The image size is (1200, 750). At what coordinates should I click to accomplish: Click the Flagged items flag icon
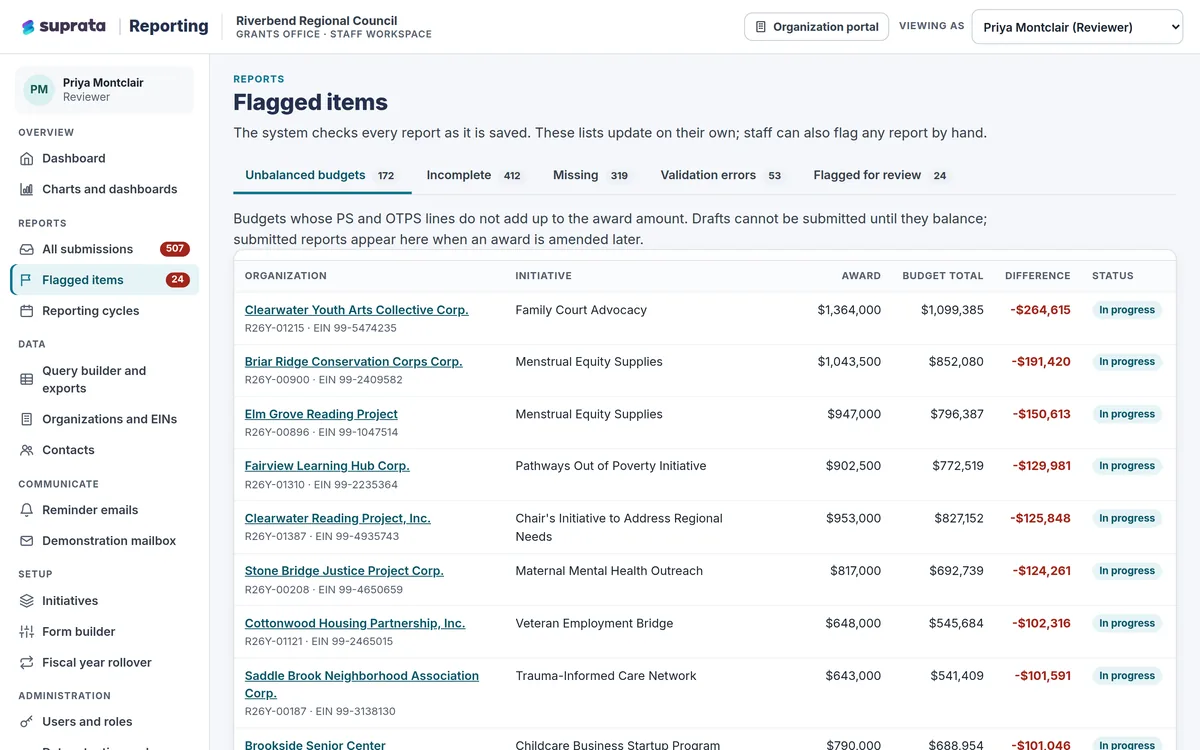[27, 280]
